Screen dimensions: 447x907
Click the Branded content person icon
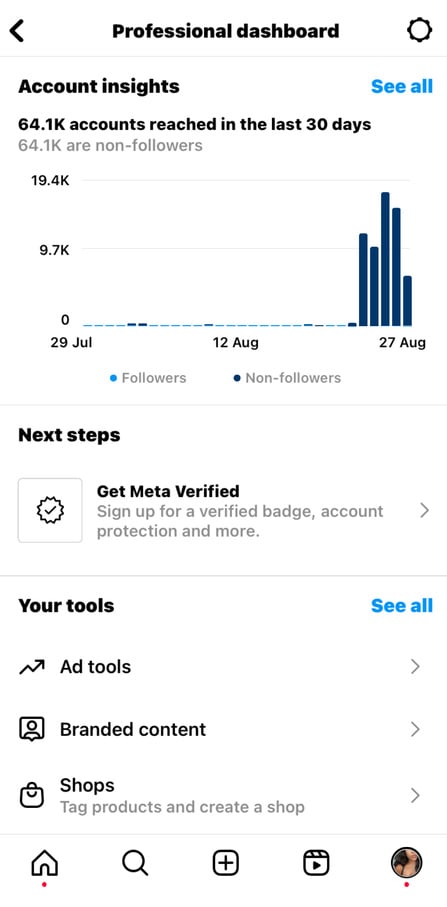(x=32, y=729)
